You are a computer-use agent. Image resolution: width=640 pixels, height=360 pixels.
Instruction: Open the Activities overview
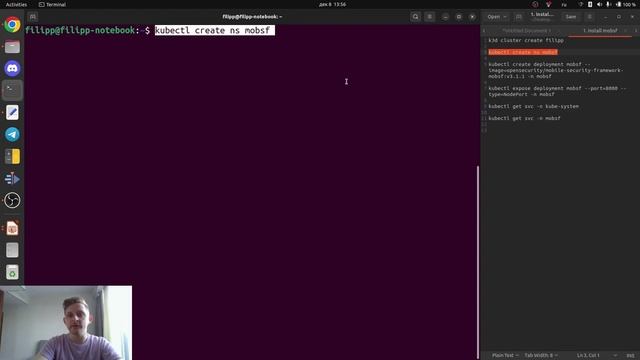point(16,4)
